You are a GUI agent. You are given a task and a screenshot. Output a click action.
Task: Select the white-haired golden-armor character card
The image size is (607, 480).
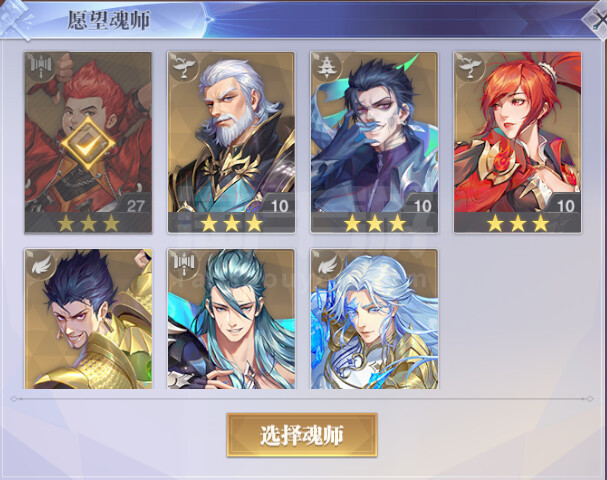pos(374,319)
